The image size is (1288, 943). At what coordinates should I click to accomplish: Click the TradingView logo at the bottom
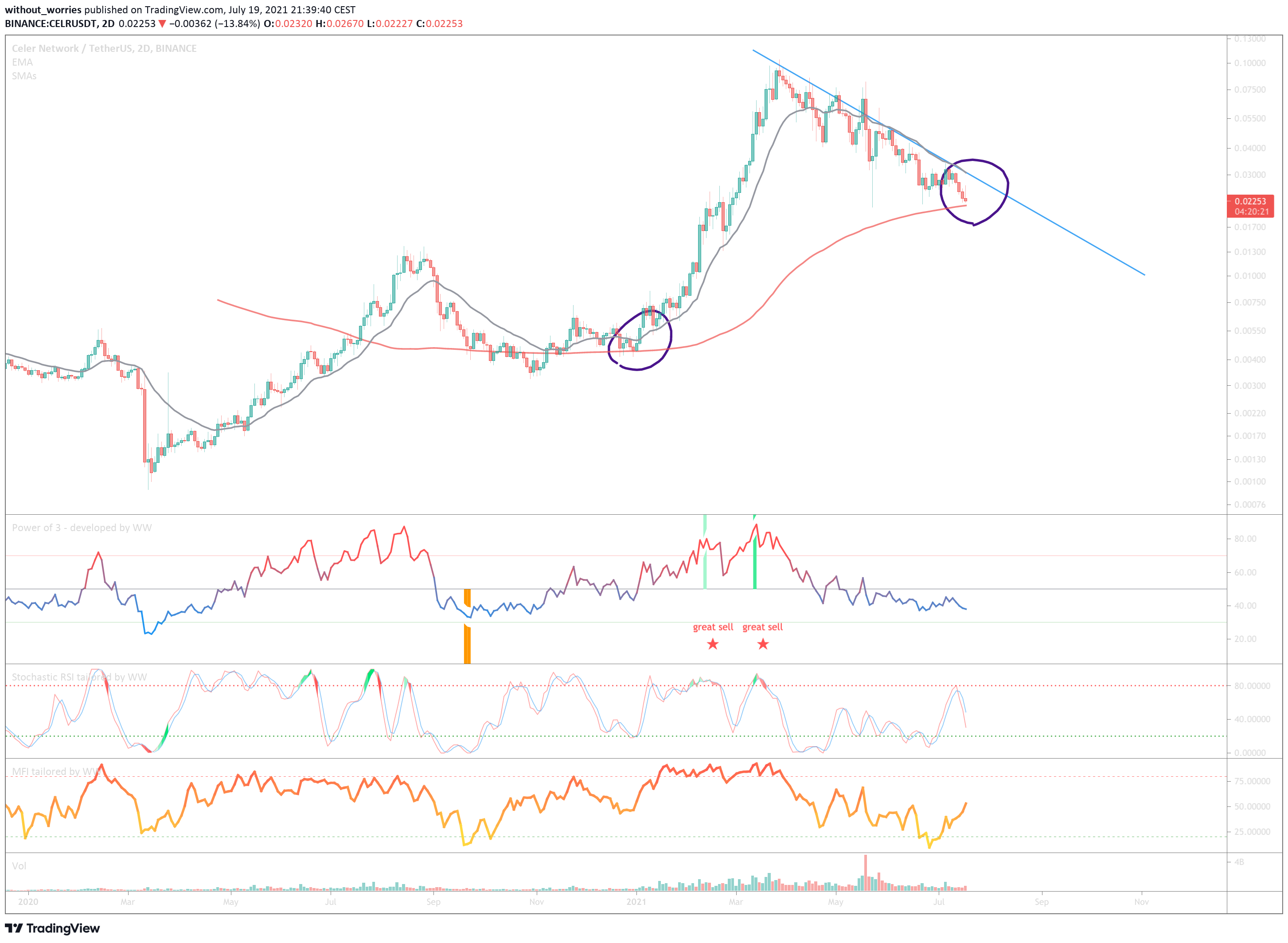pos(52,928)
